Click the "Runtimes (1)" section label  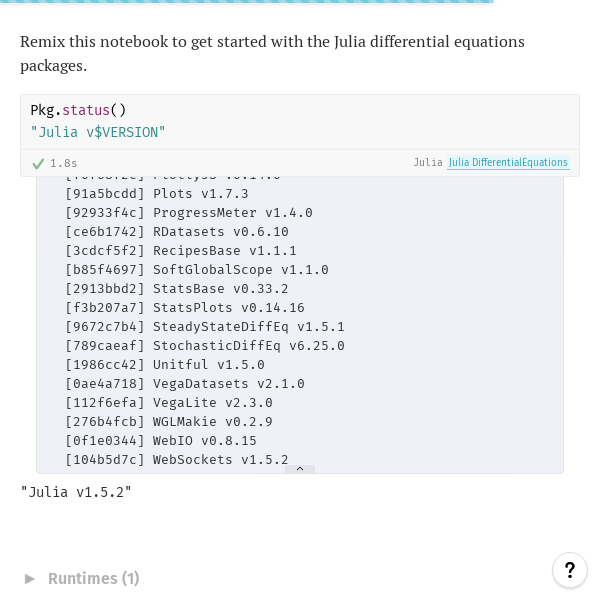[93, 578]
